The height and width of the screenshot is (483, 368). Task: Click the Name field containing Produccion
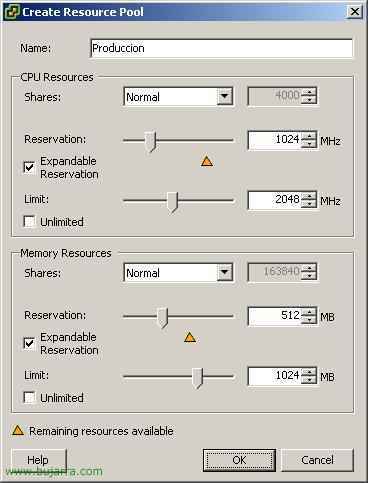(221, 48)
